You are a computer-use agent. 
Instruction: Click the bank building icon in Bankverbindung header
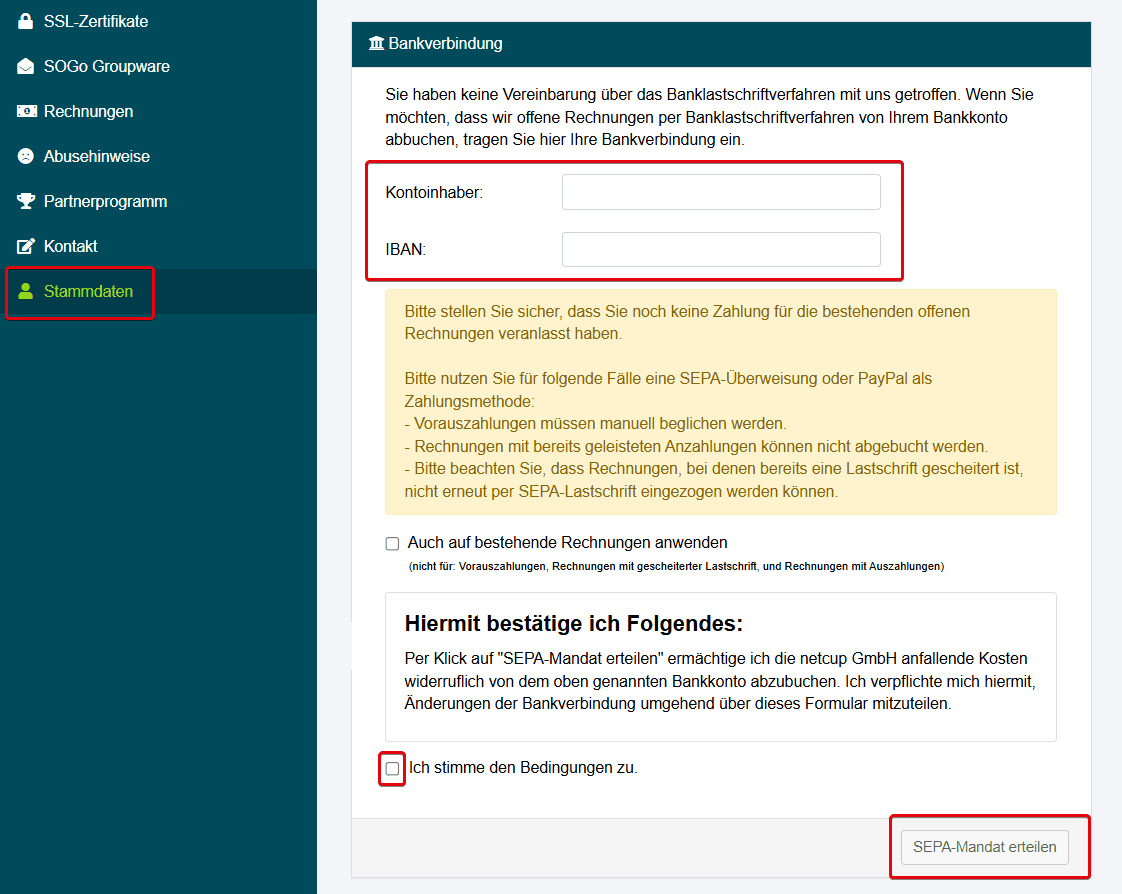376,44
